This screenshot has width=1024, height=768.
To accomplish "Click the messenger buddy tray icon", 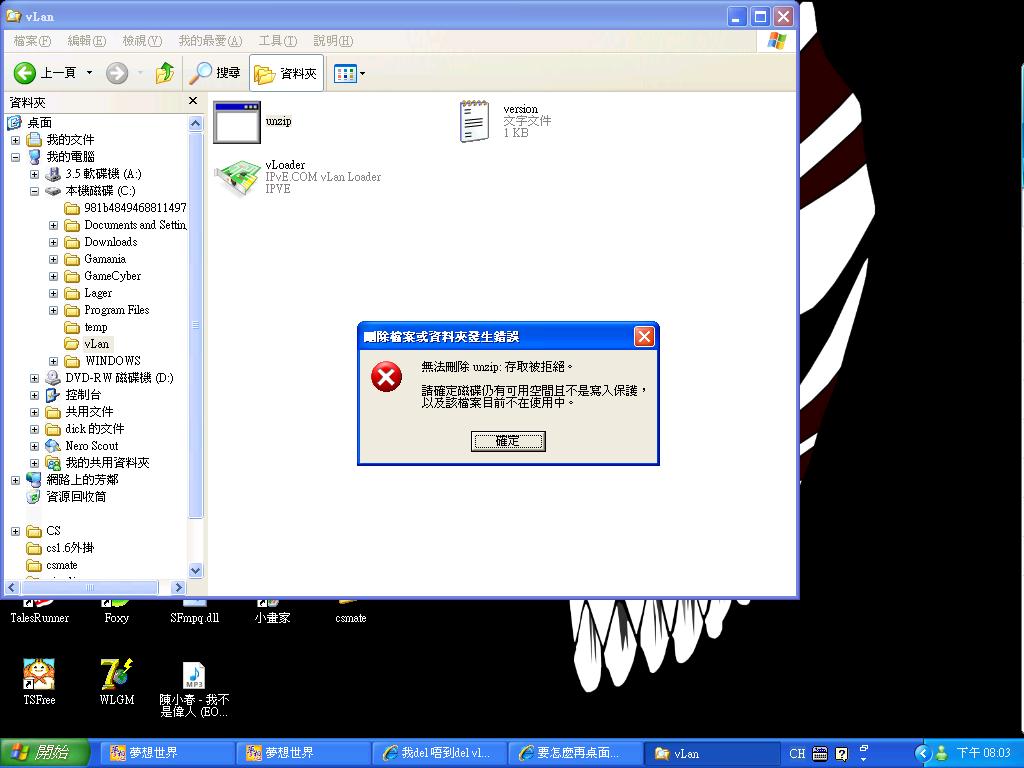I will (x=942, y=754).
